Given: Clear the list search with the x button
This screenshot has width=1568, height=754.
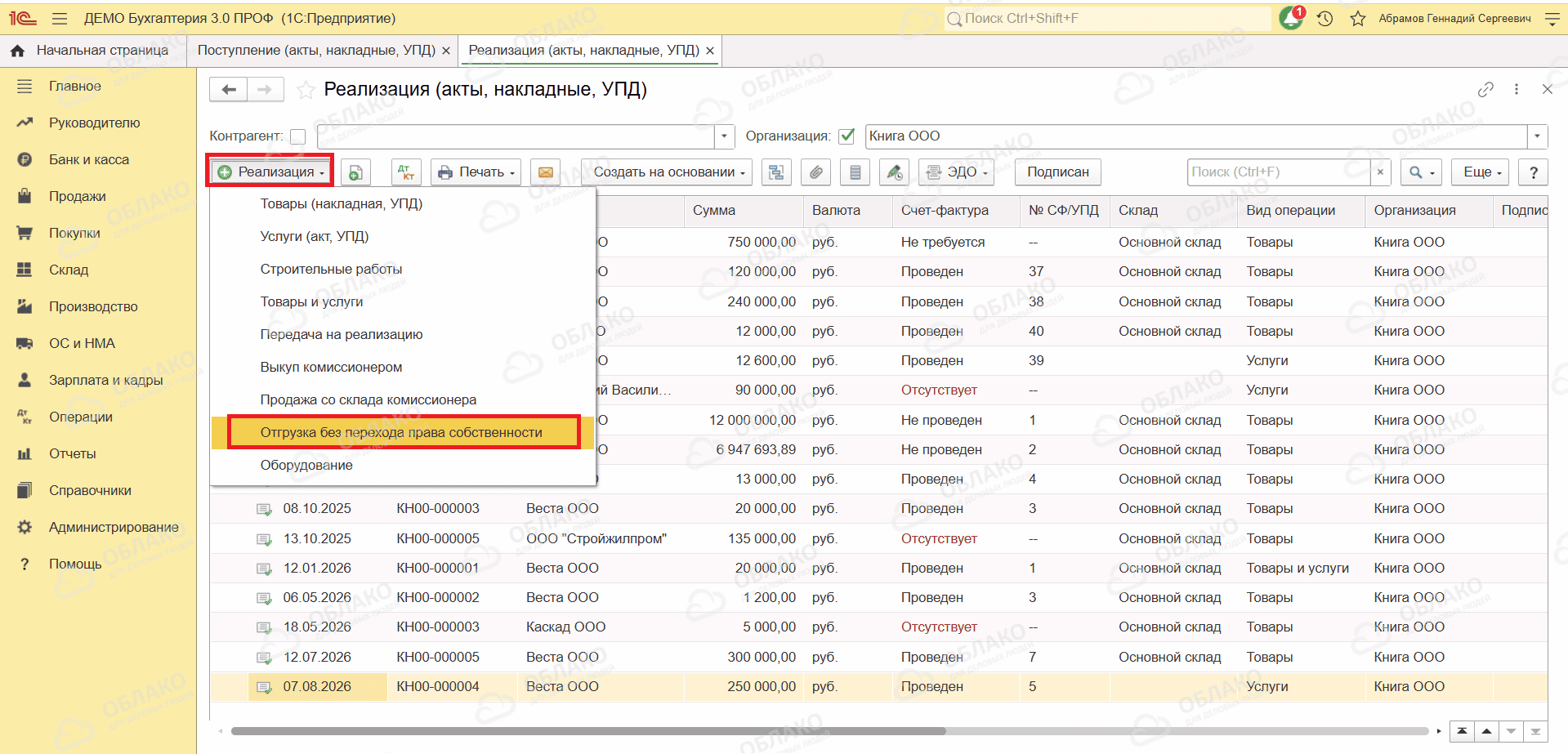Looking at the screenshot, I should (1380, 172).
